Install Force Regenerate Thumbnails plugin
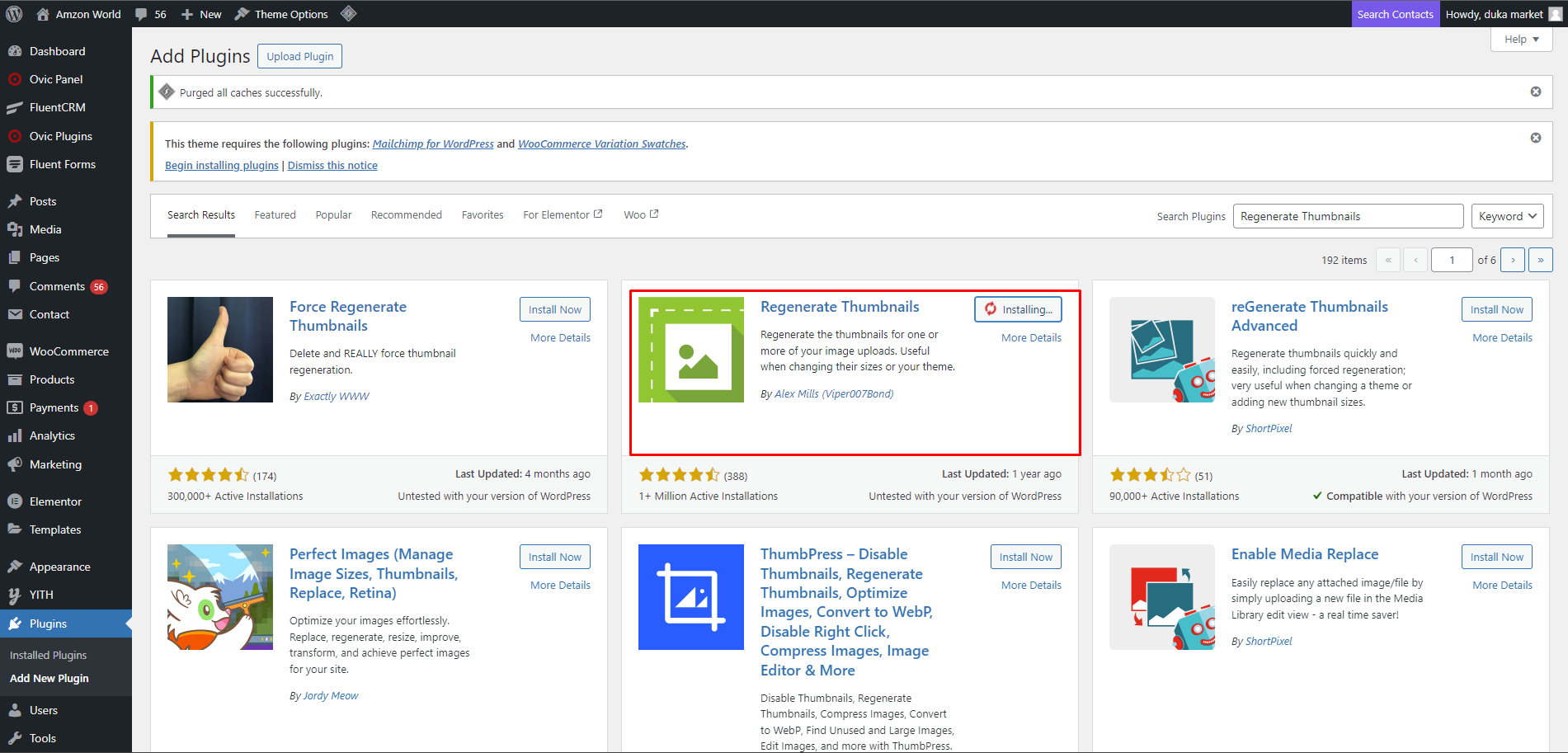Image resolution: width=1568 pixels, height=753 pixels. (x=555, y=309)
